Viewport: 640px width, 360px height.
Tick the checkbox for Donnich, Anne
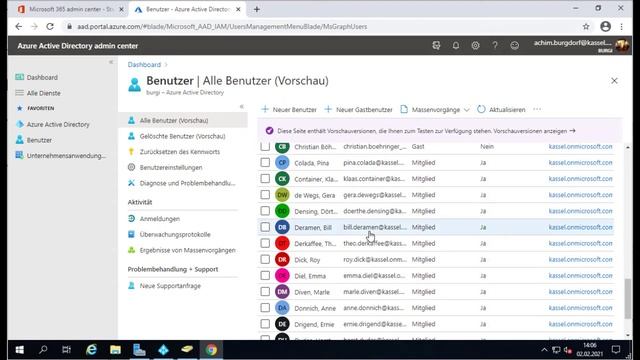(265, 308)
